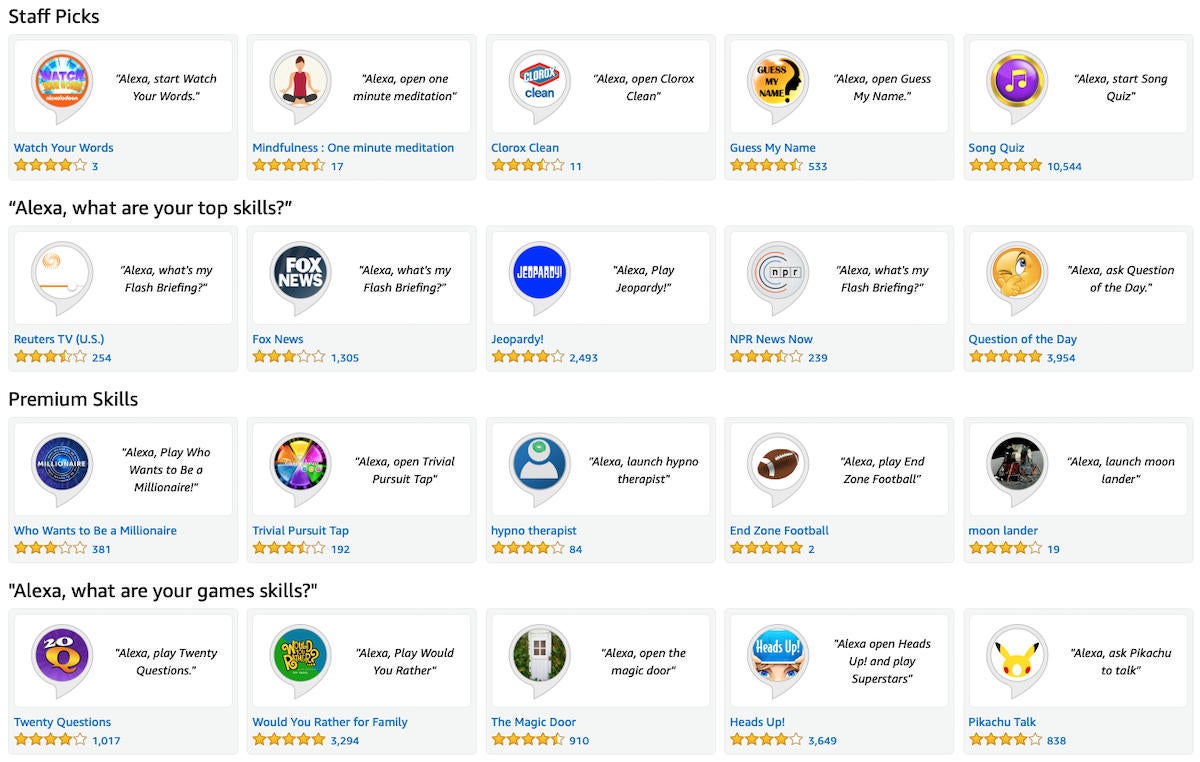Click the hypno therapist title link
This screenshot has height=762, width=1200.
click(x=534, y=531)
